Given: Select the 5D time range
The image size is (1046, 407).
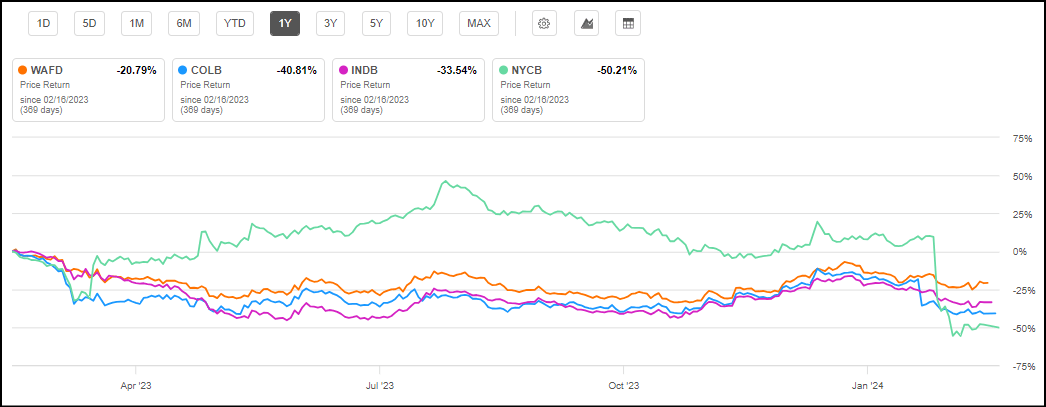Looking at the screenshot, I should pyautogui.click(x=89, y=23).
